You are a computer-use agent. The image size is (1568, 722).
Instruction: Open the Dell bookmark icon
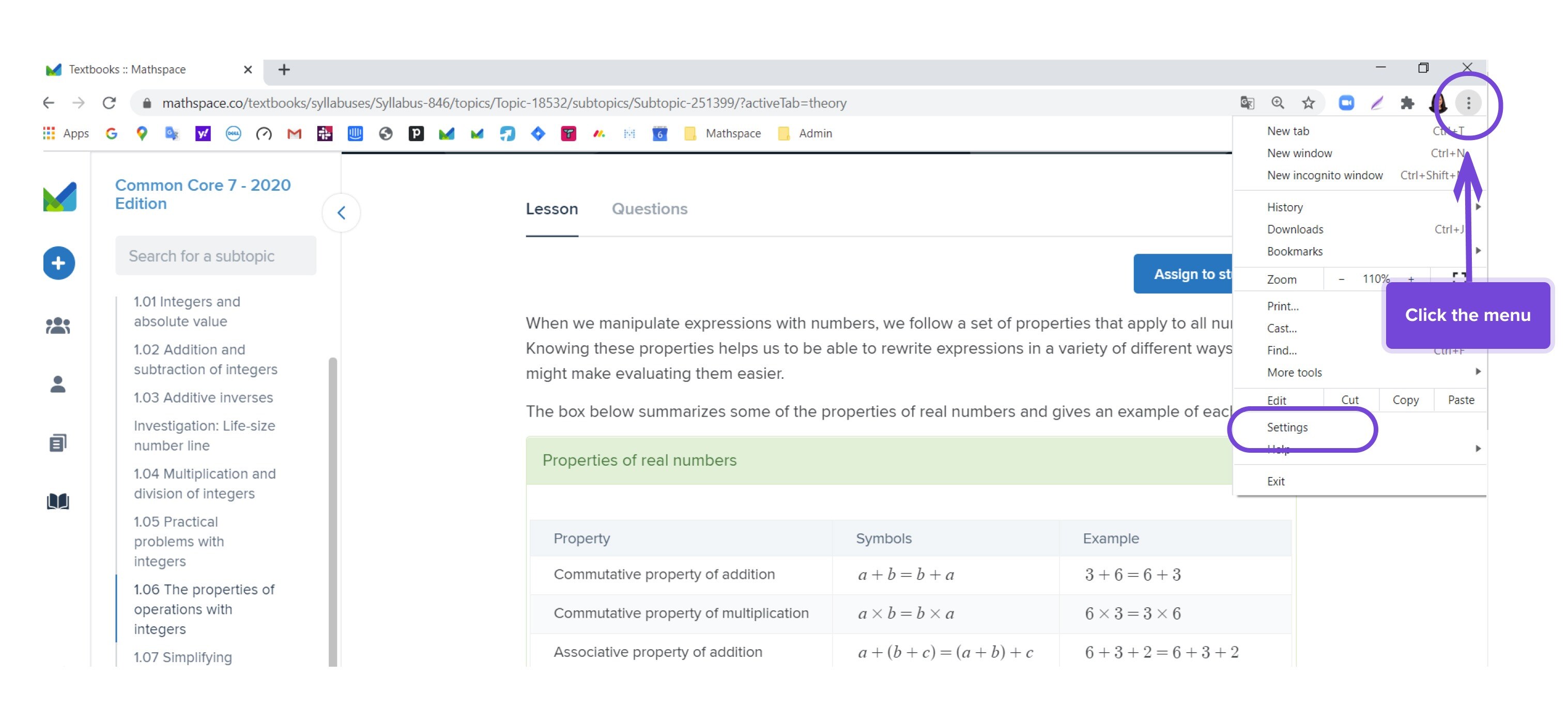tap(233, 133)
